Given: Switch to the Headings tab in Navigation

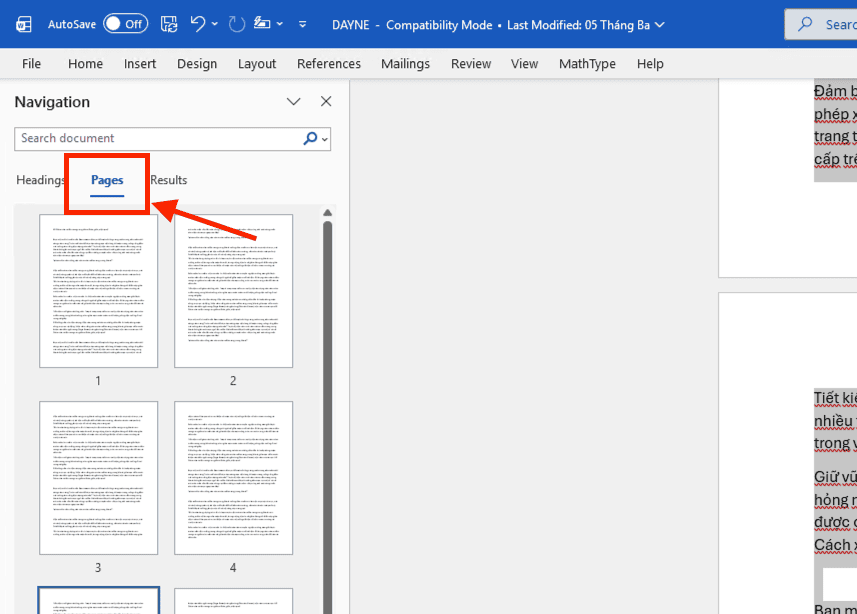Looking at the screenshot, I should [x=40, y=180].
